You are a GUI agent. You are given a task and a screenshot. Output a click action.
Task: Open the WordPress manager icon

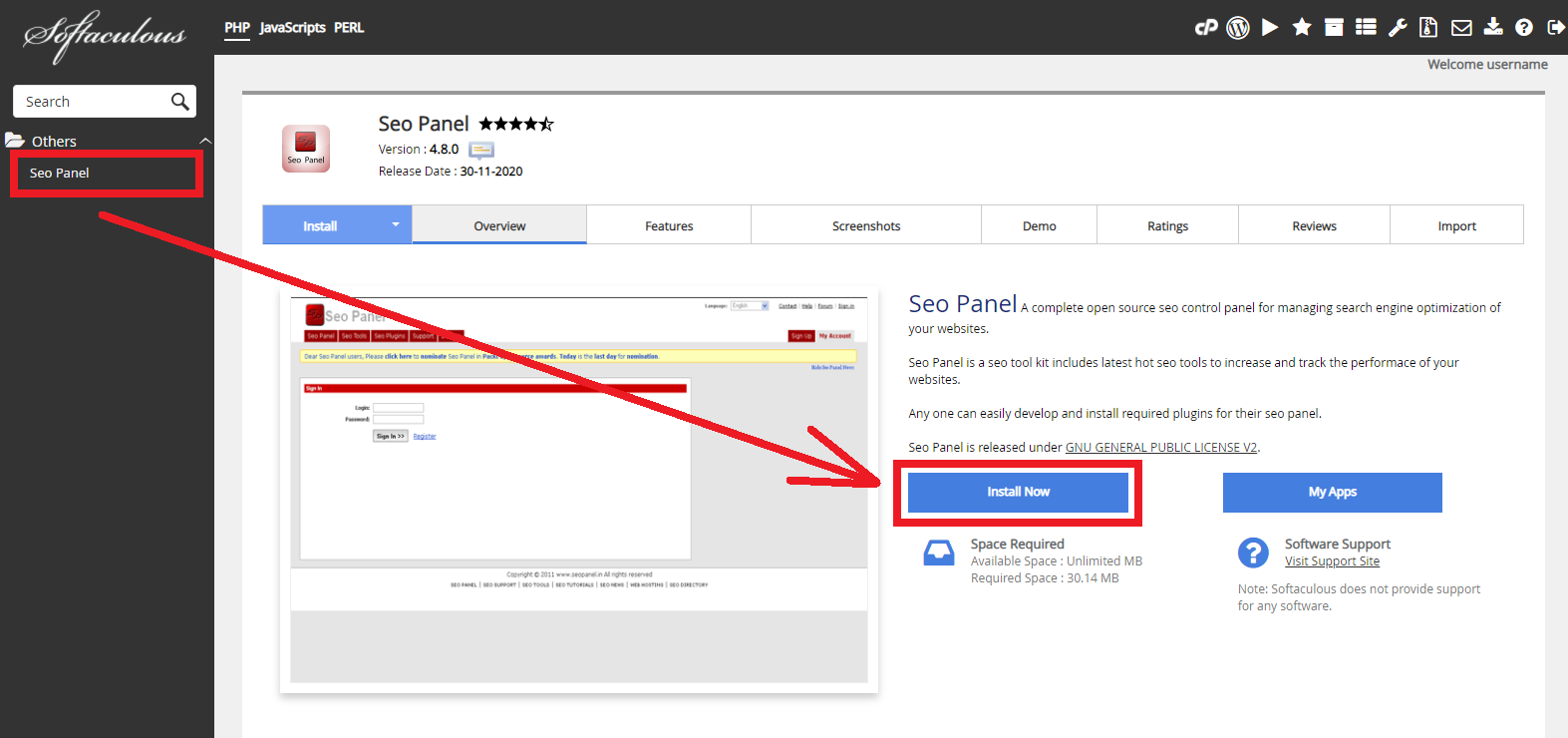(1238, 28)
